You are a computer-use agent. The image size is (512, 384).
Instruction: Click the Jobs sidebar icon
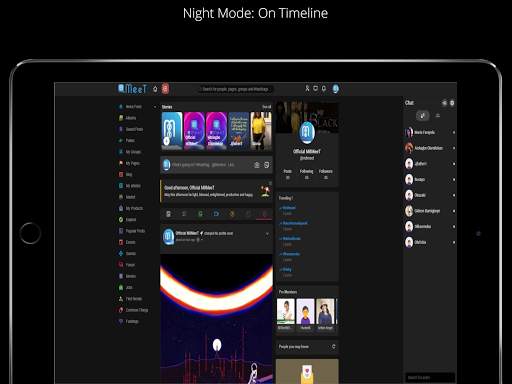121,287
